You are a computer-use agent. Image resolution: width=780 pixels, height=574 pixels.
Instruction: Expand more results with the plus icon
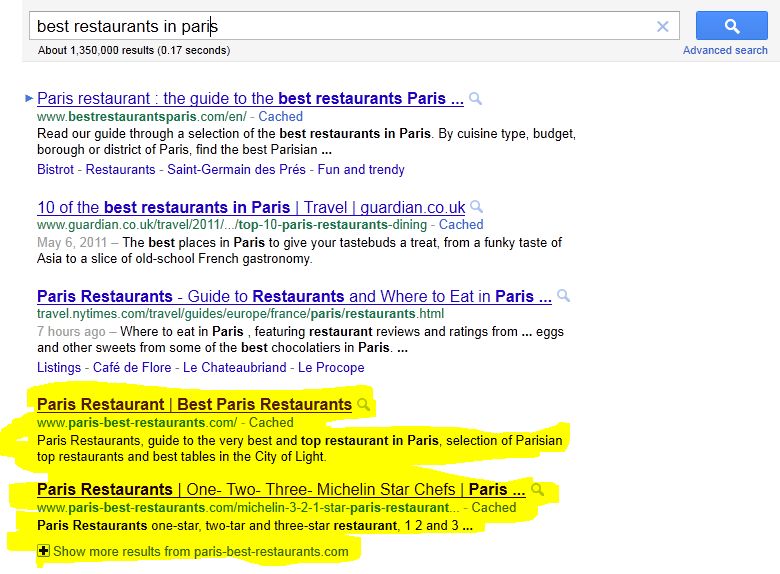[x=43, y=551]
